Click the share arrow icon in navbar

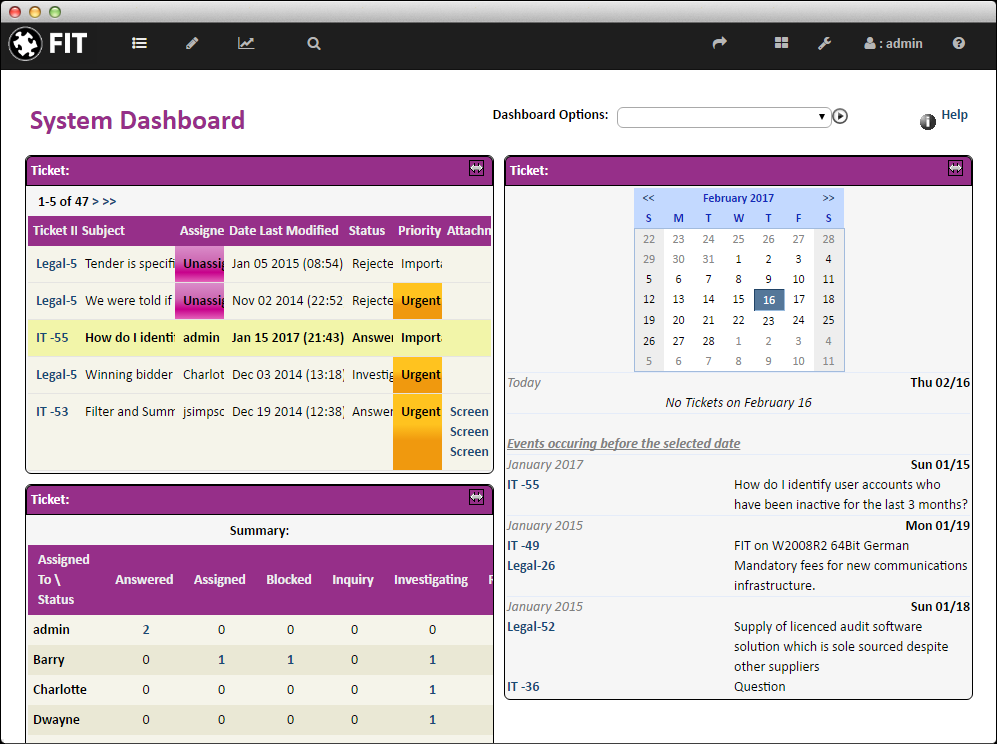(x=719, y=43)
